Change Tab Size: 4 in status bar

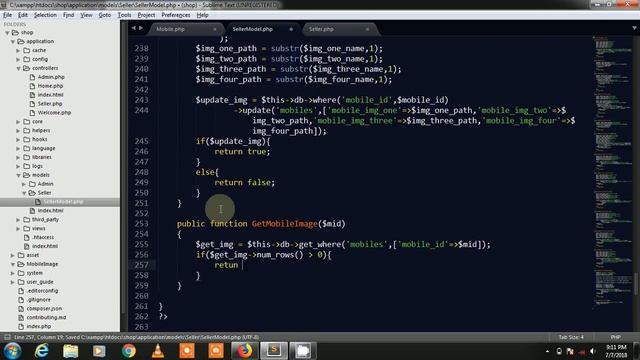tap(571, 337)
